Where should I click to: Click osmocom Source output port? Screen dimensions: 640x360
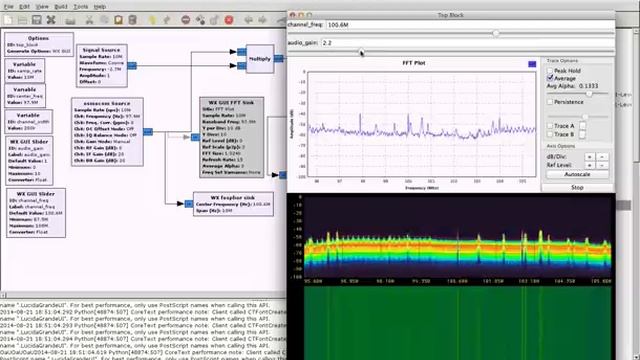[x=148, y=131]
